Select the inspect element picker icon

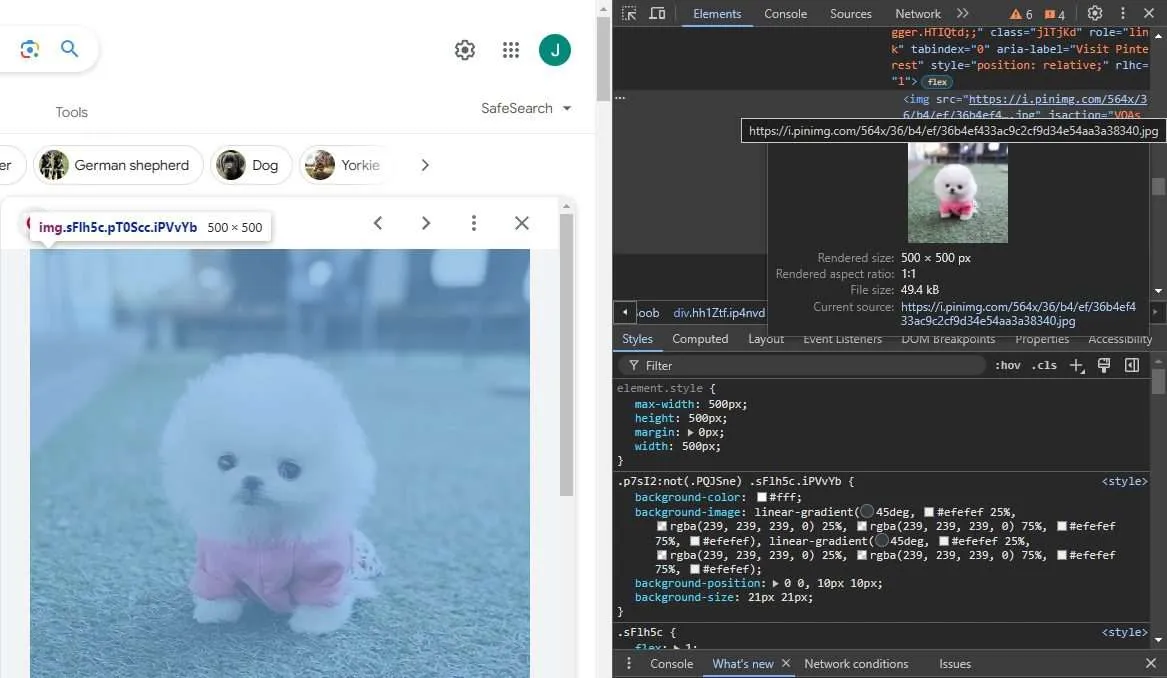629,13
